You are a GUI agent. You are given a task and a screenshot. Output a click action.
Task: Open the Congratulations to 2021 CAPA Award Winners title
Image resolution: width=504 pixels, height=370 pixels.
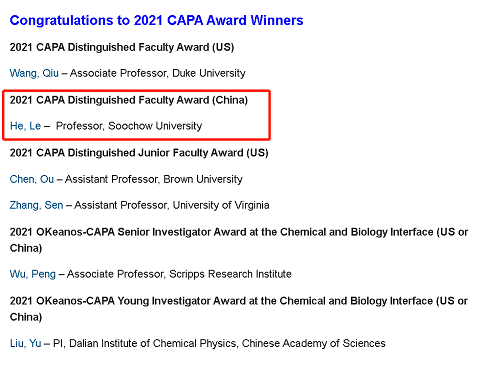click(156, 20)
